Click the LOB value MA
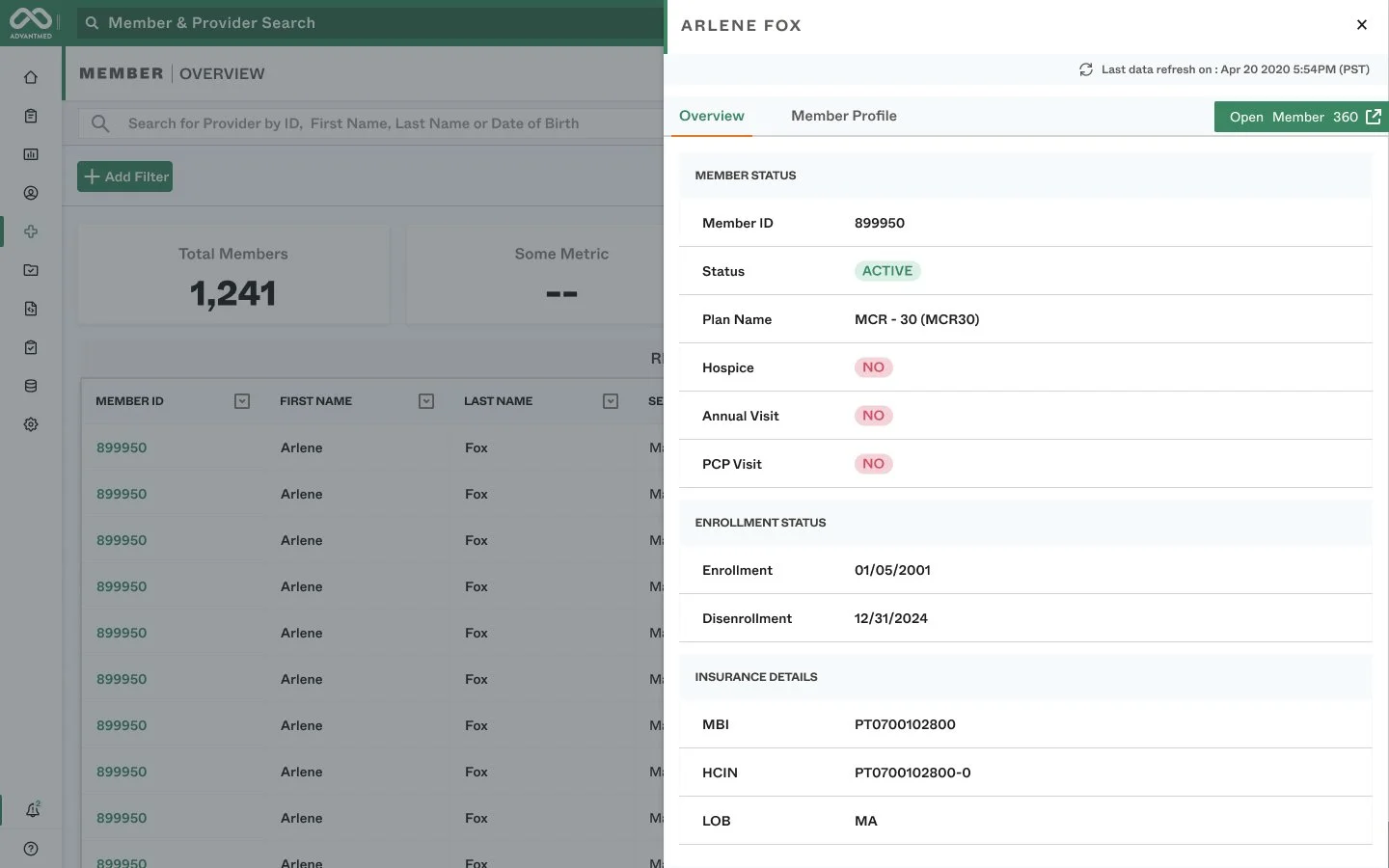1389x868 pixels. 866,821
